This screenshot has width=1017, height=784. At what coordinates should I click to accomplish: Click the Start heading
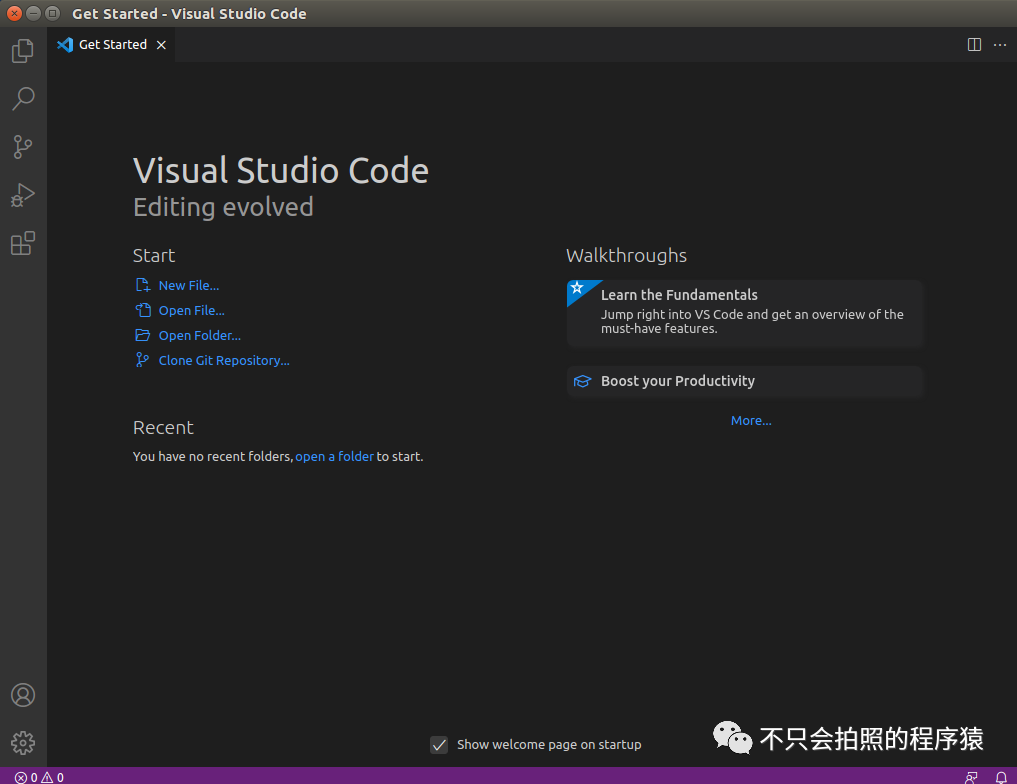(x=154, y=255)
